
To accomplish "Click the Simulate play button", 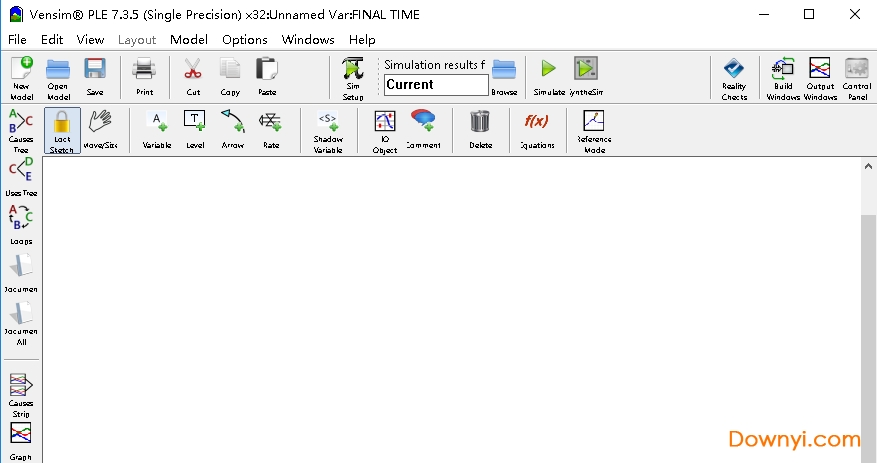I will pos(548,75).
